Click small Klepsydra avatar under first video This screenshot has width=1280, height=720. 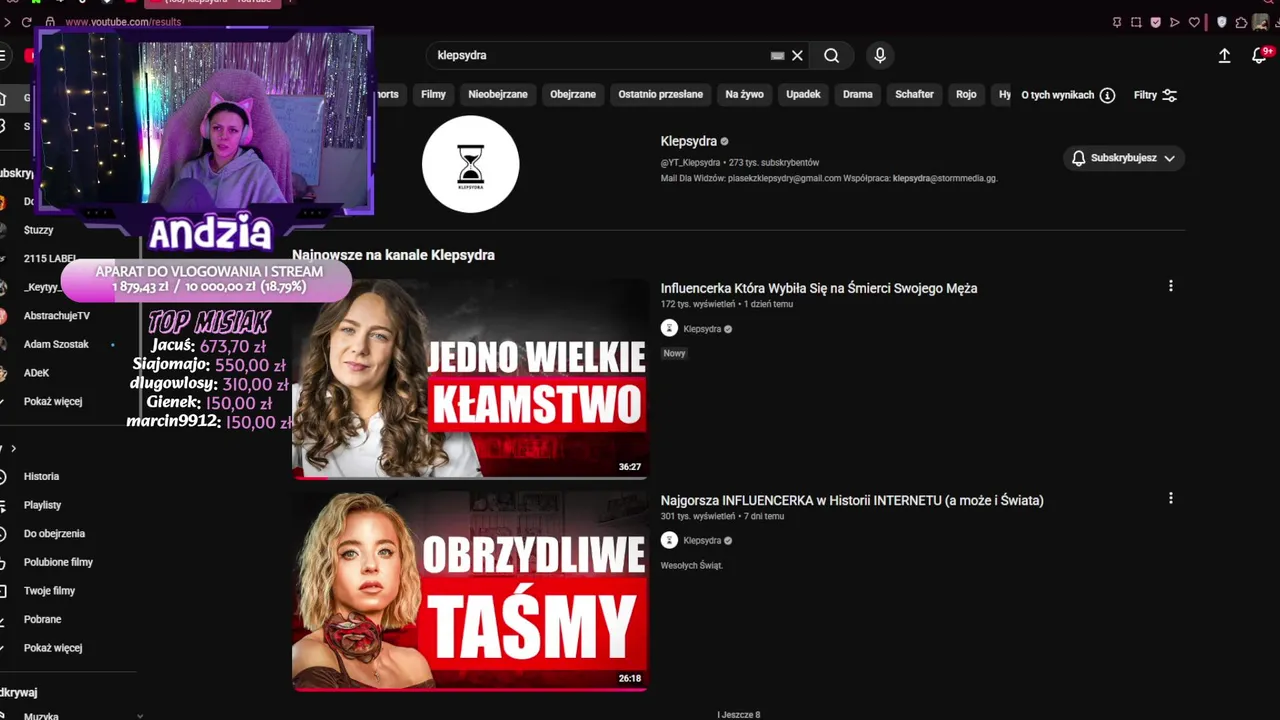click(669, 328)
